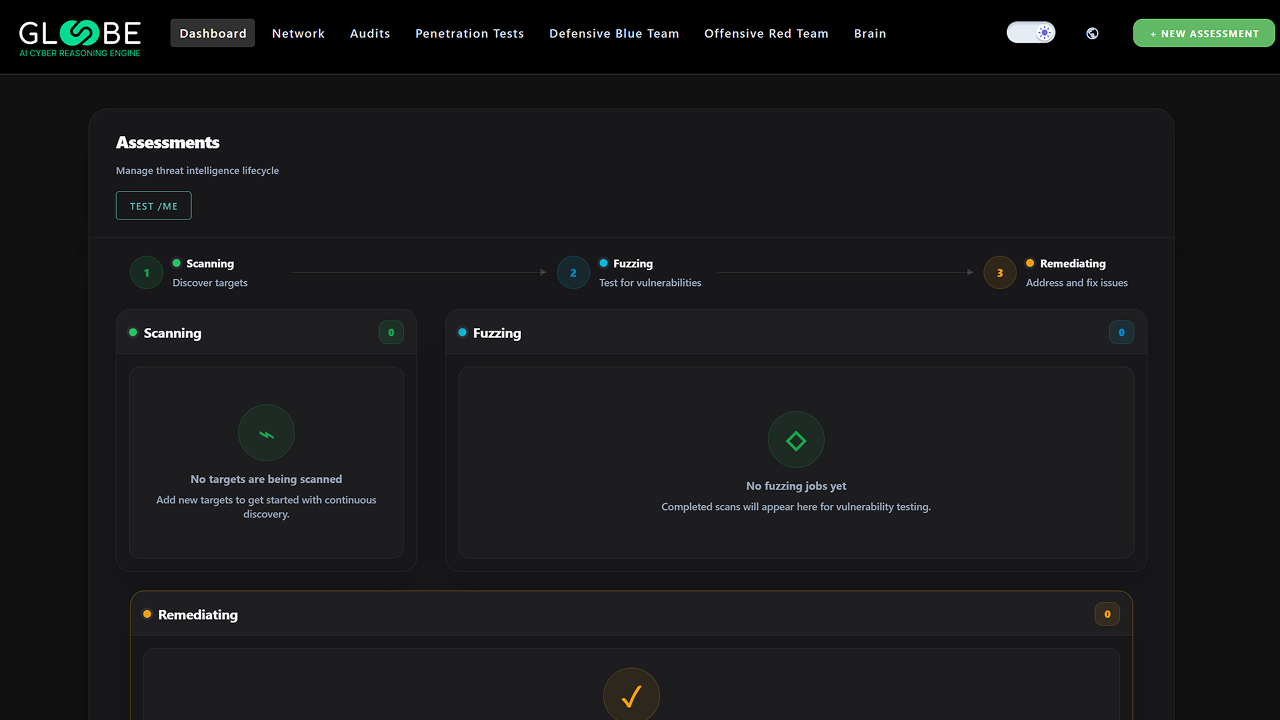This screenshot has width=1280, height=720.
Task: Click the TEST /ME button
Action: click(154, 206)
